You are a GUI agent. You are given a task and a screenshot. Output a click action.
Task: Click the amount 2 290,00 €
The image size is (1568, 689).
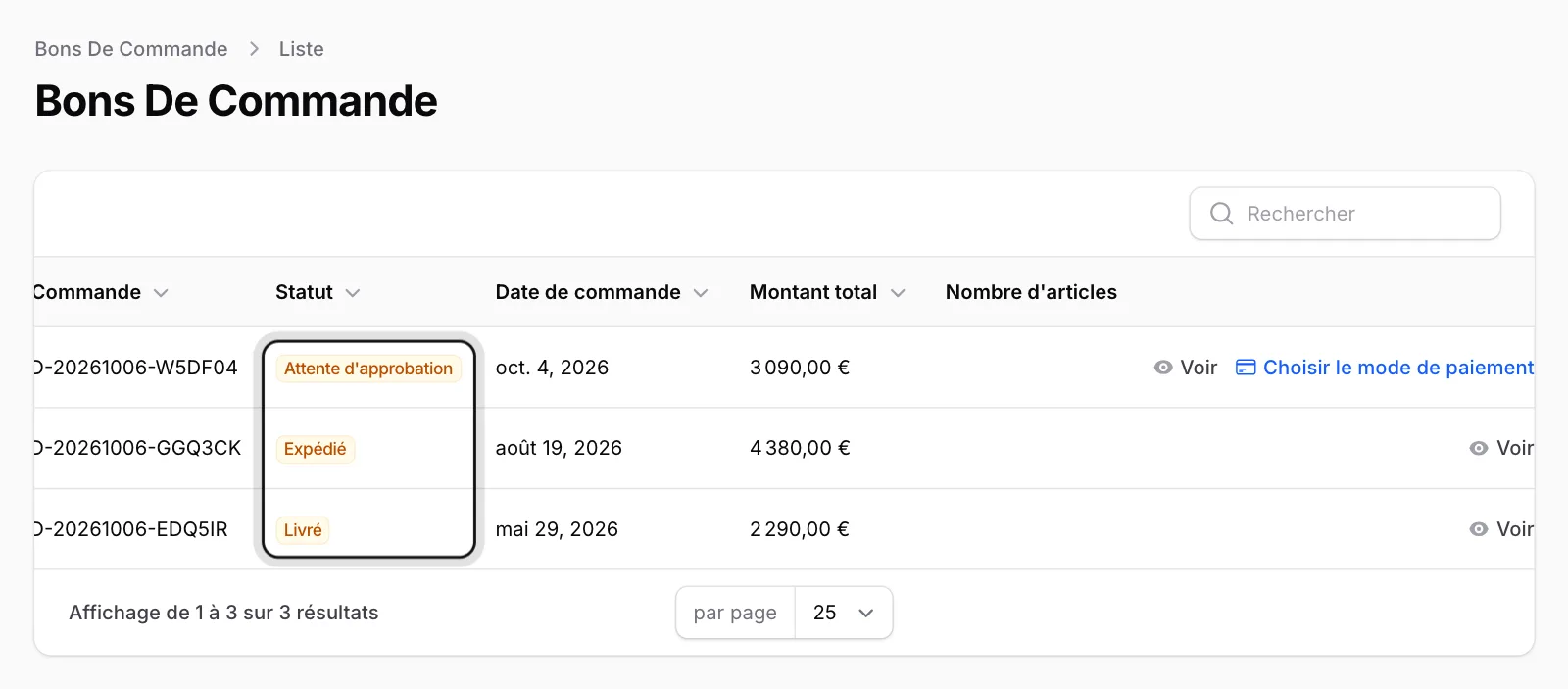click(800, 529)
